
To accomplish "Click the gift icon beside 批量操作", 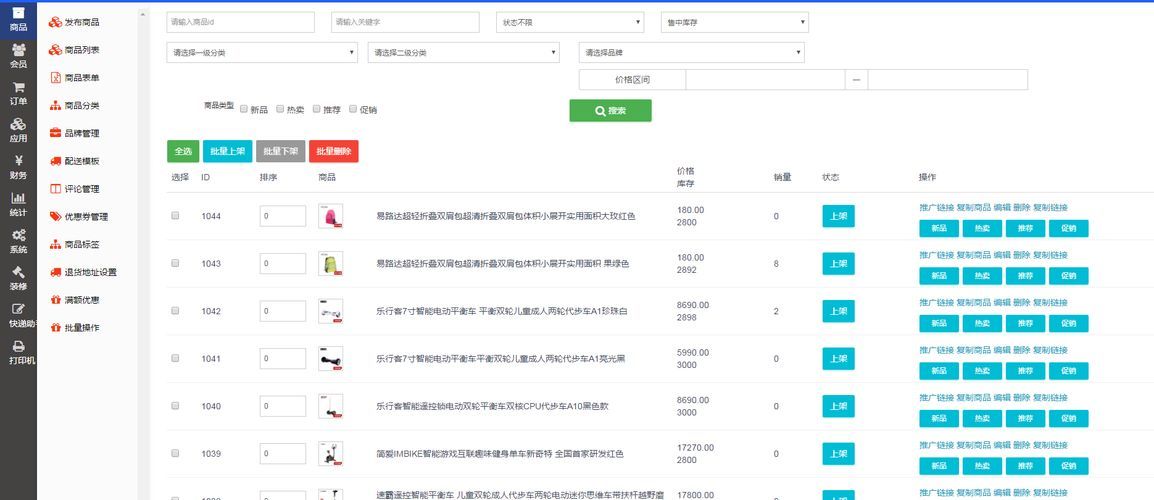I will click(55, 328).
